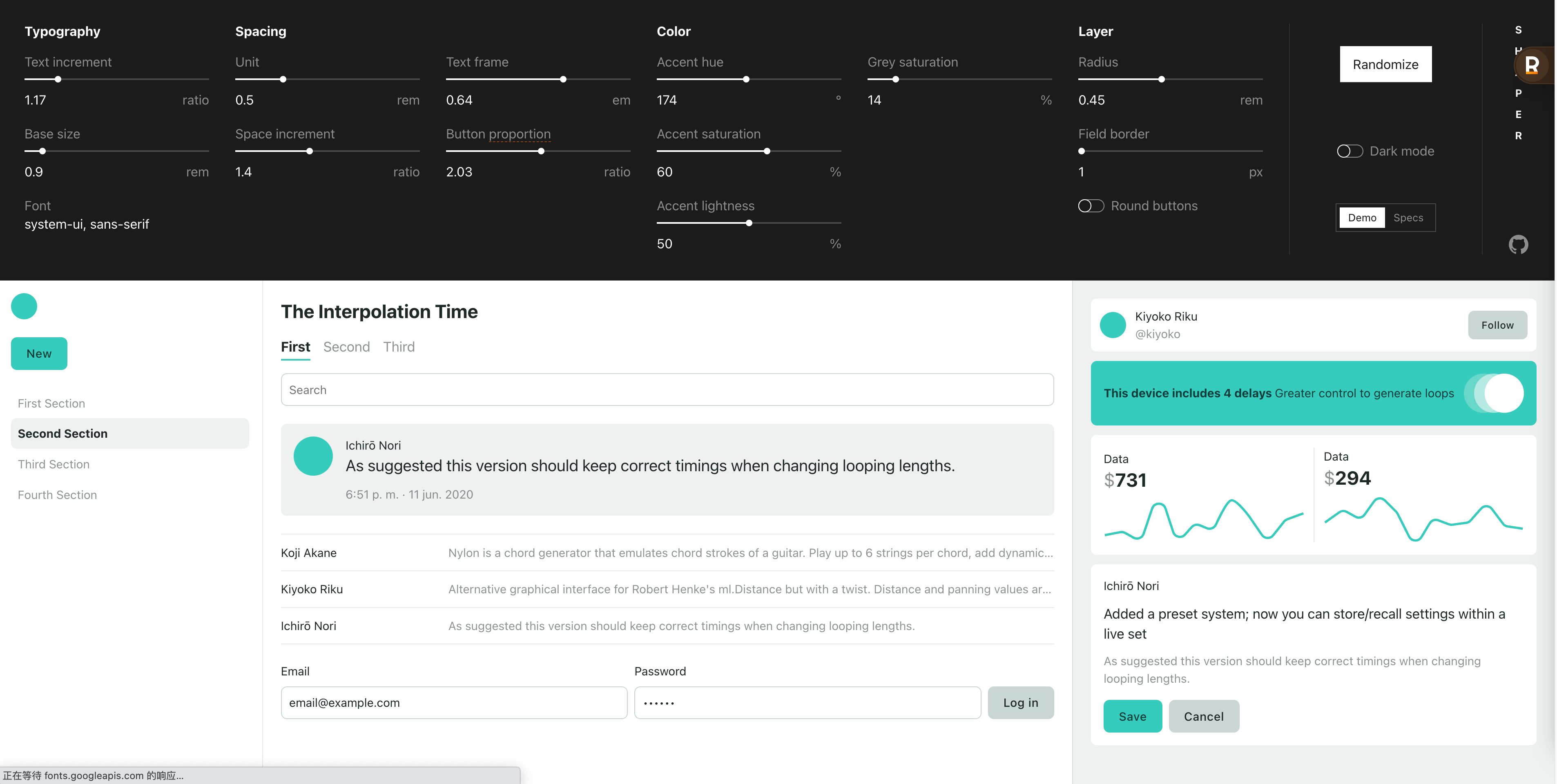Select Third Section in sidebar

[x=54, y=464]
